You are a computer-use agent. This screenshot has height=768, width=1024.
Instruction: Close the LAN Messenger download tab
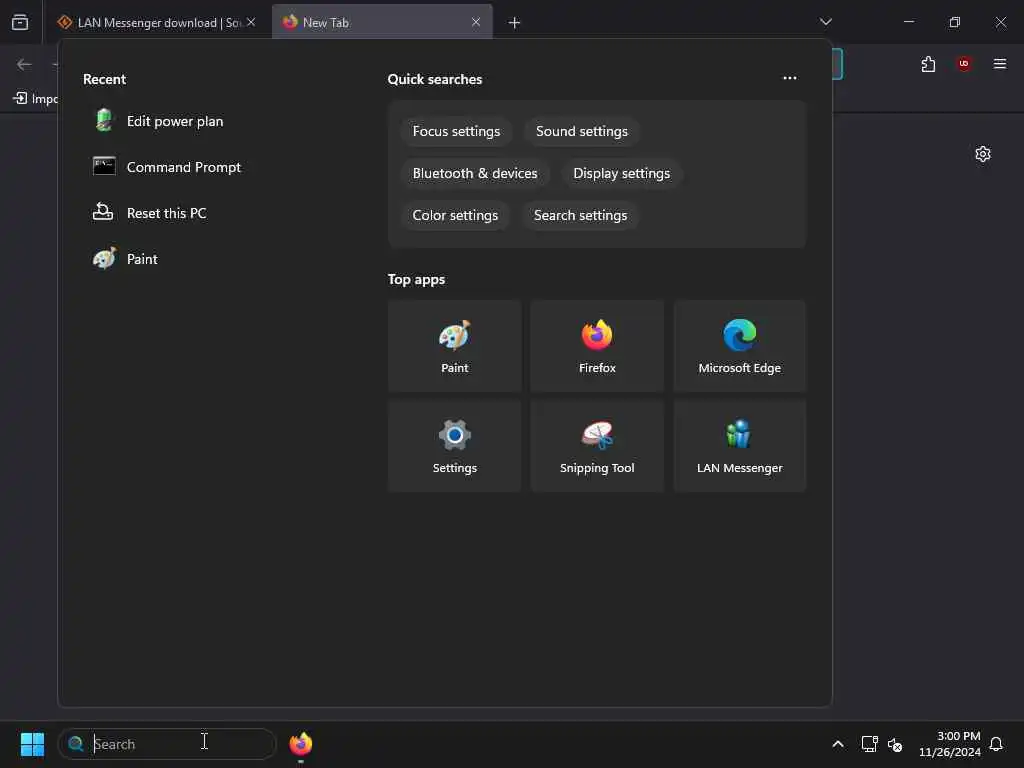click(x=251, y=22)
